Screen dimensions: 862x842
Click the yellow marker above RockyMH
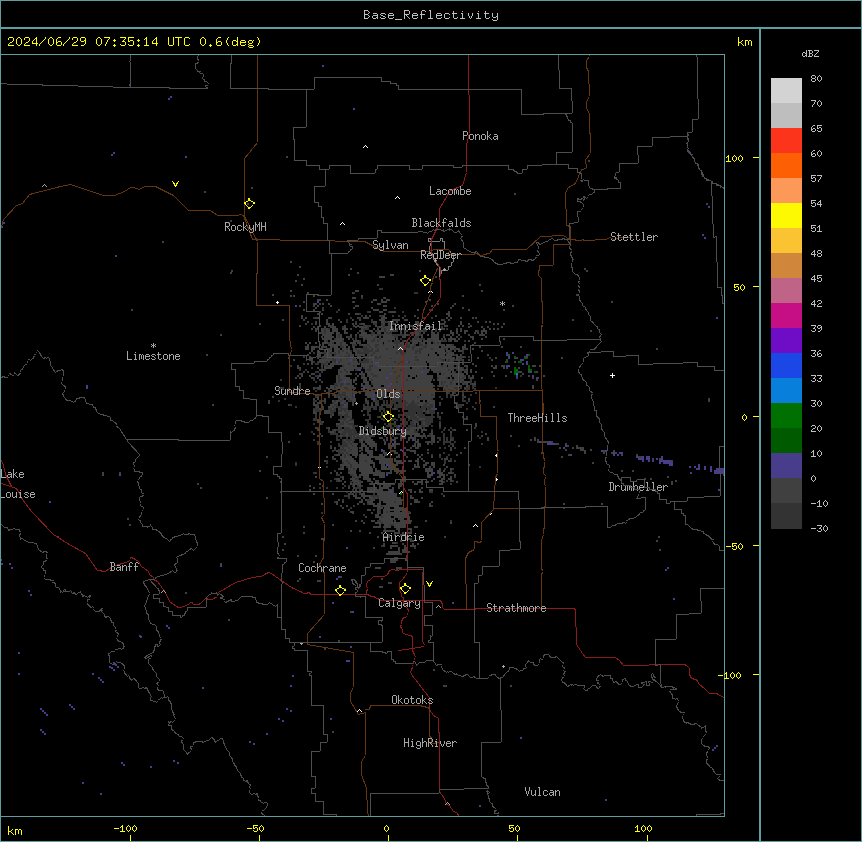point(250,203)
